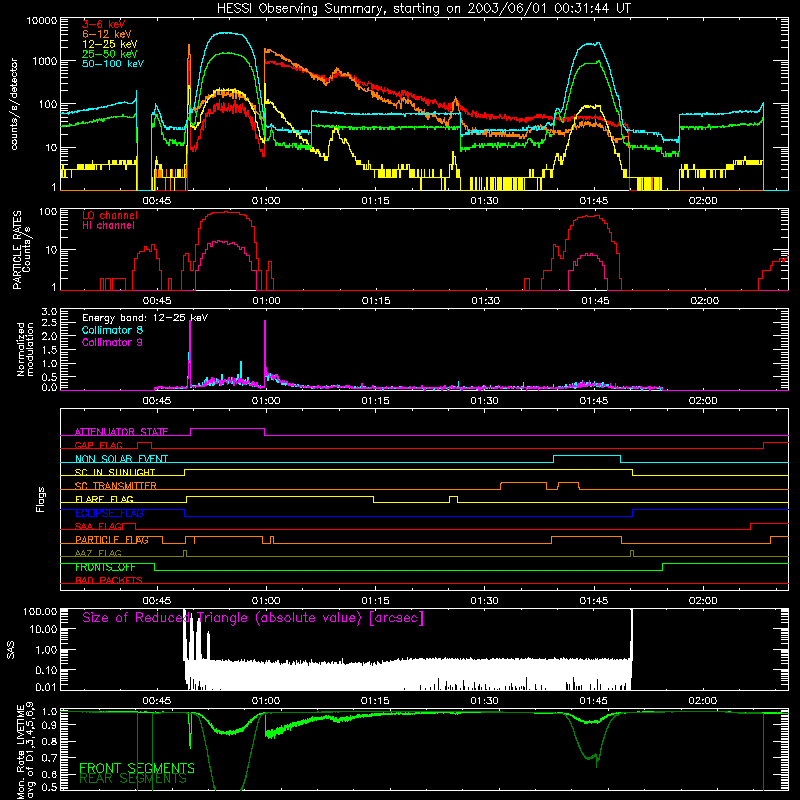Viewport: 800px width, 800px height.
Task: Select the orange 6-12 keV legend label
Action: tap(107, 34)
